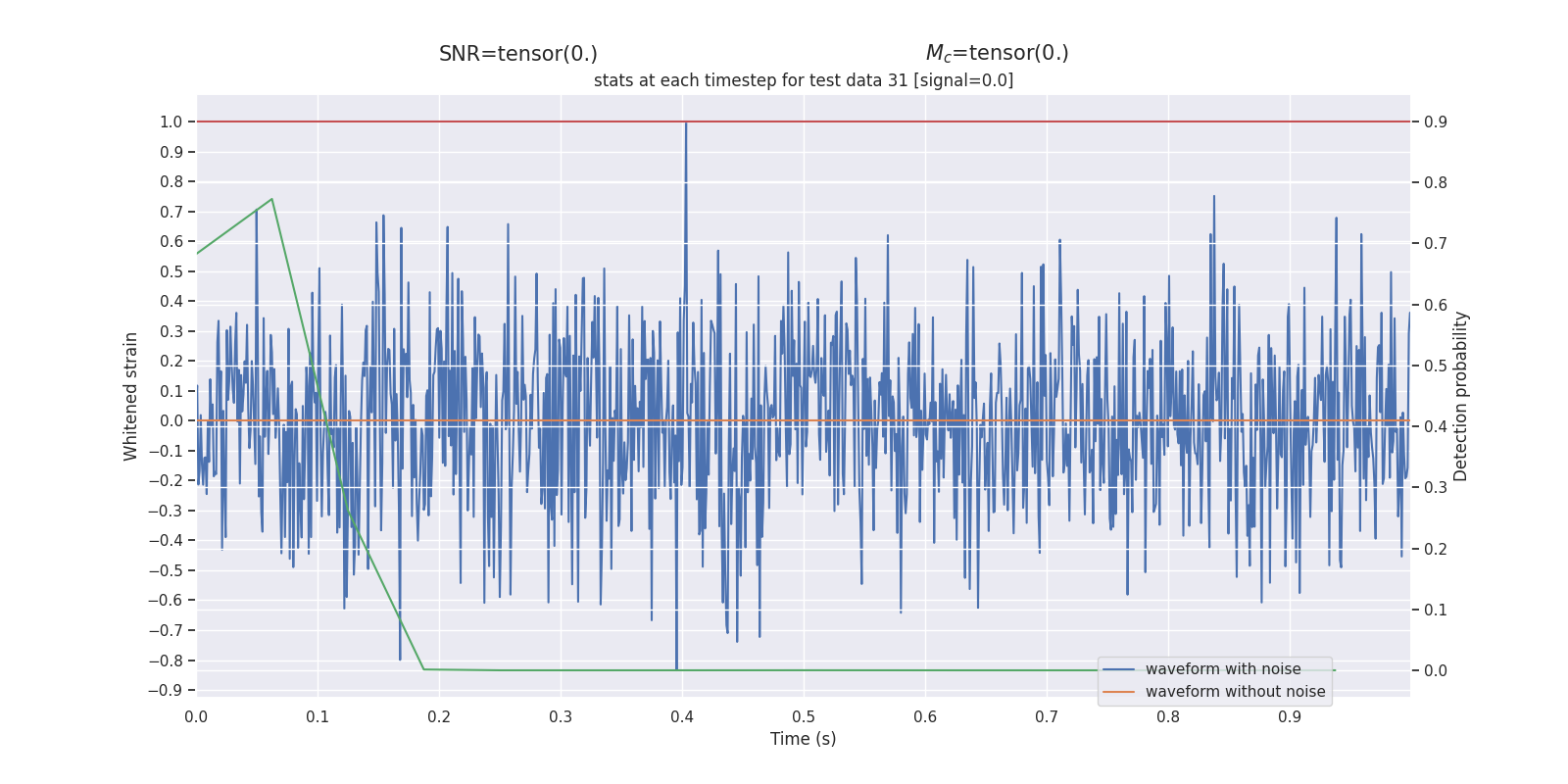Click the blue spike reaching 1.0 near 0.4 s
This screenshot has height=784, width=1568.
tap(686, 123)
